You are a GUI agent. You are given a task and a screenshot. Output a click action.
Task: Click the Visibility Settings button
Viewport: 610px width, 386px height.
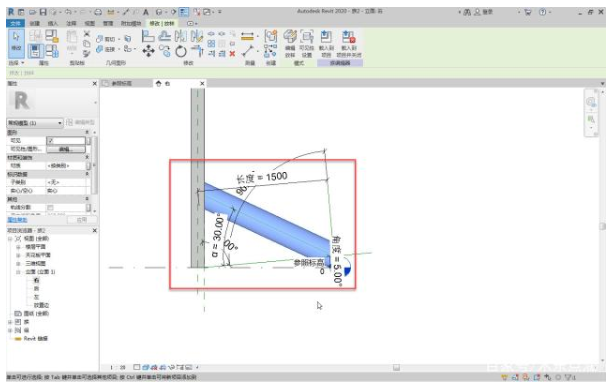(307, 44)
